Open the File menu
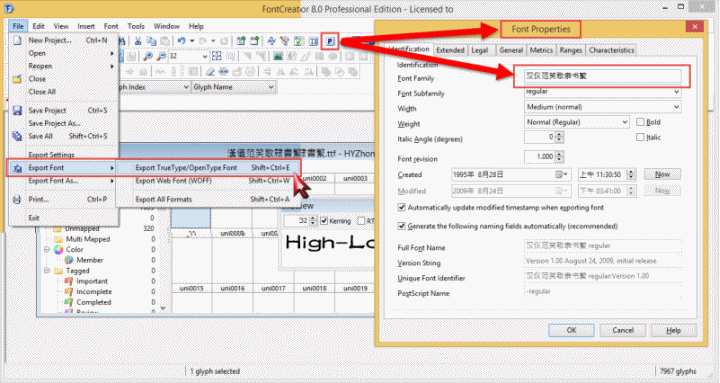Viewport: 720px width, 383px height. [x=18, y=26]
